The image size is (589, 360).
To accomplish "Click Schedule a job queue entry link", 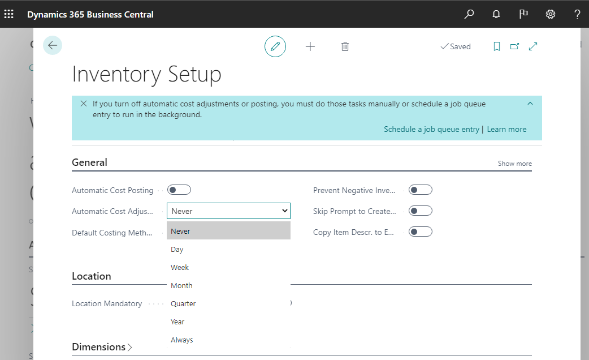I will coord(431,129).
